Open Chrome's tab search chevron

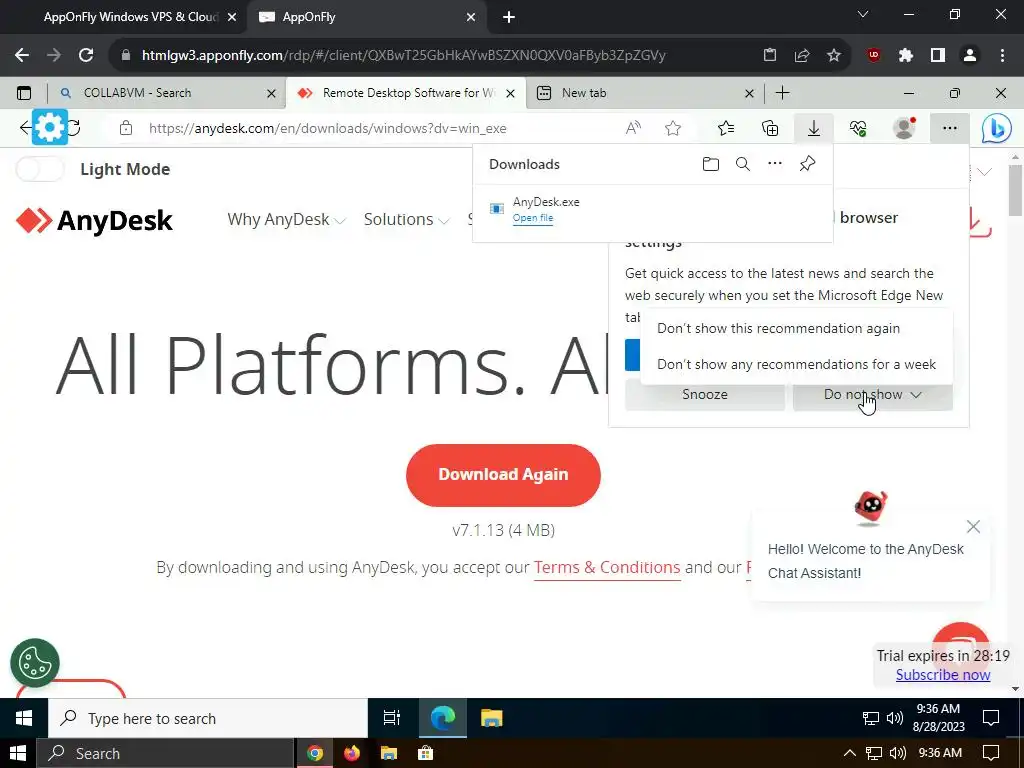pyautogui.click(x=863, y=14)
